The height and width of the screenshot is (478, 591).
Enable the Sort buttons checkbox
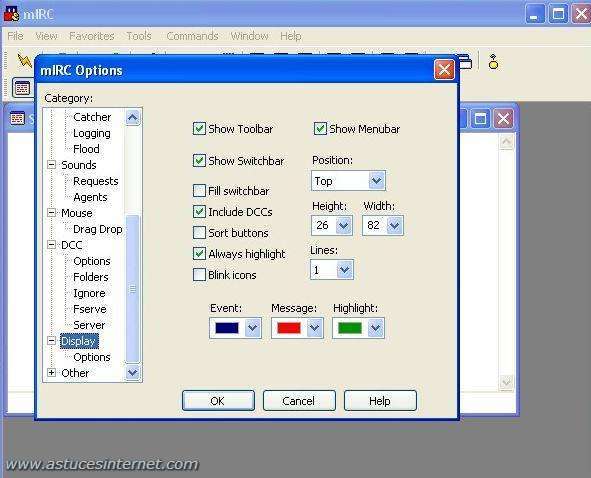[199, 233]
